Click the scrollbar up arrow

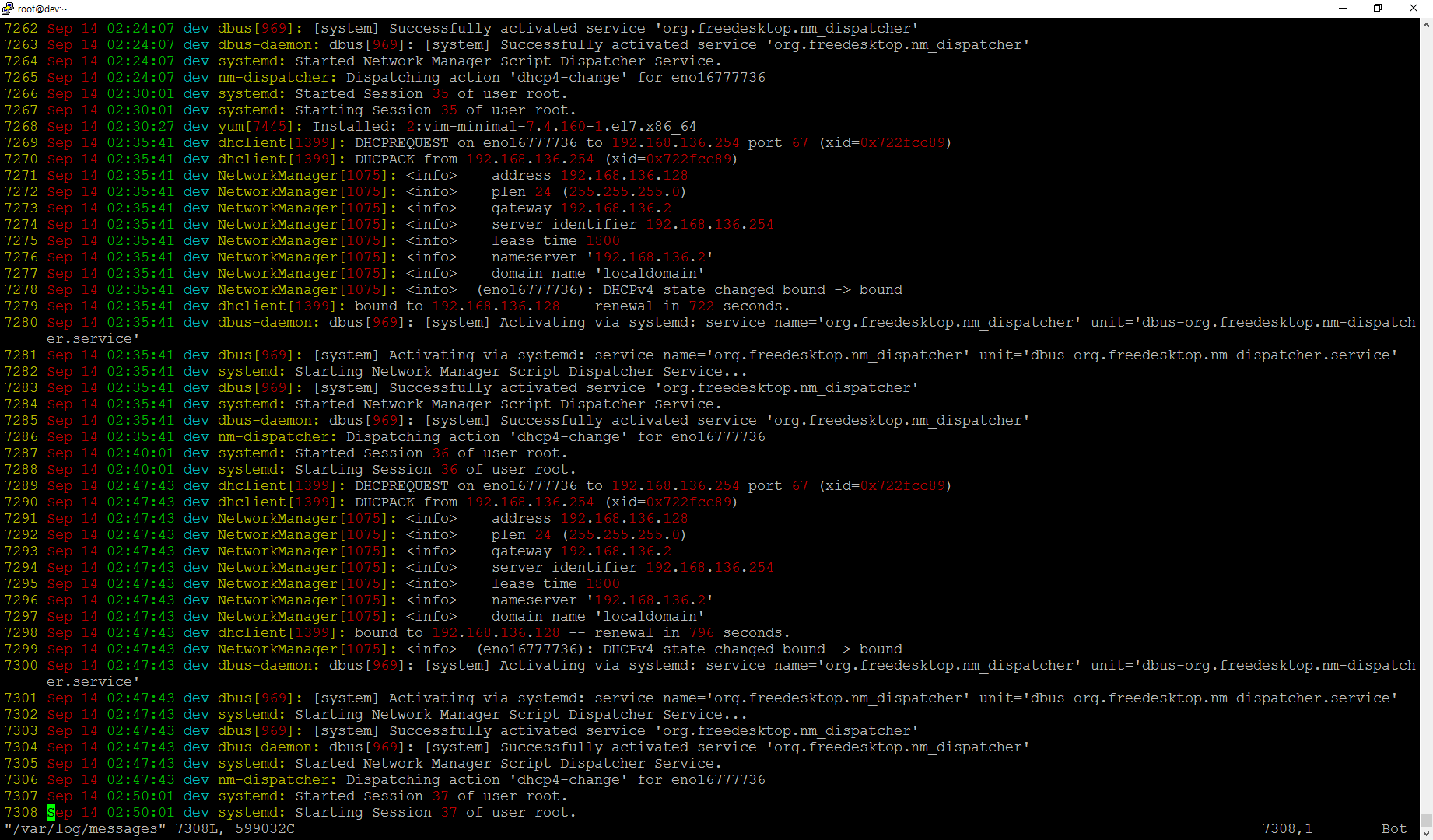(1426, 25)
